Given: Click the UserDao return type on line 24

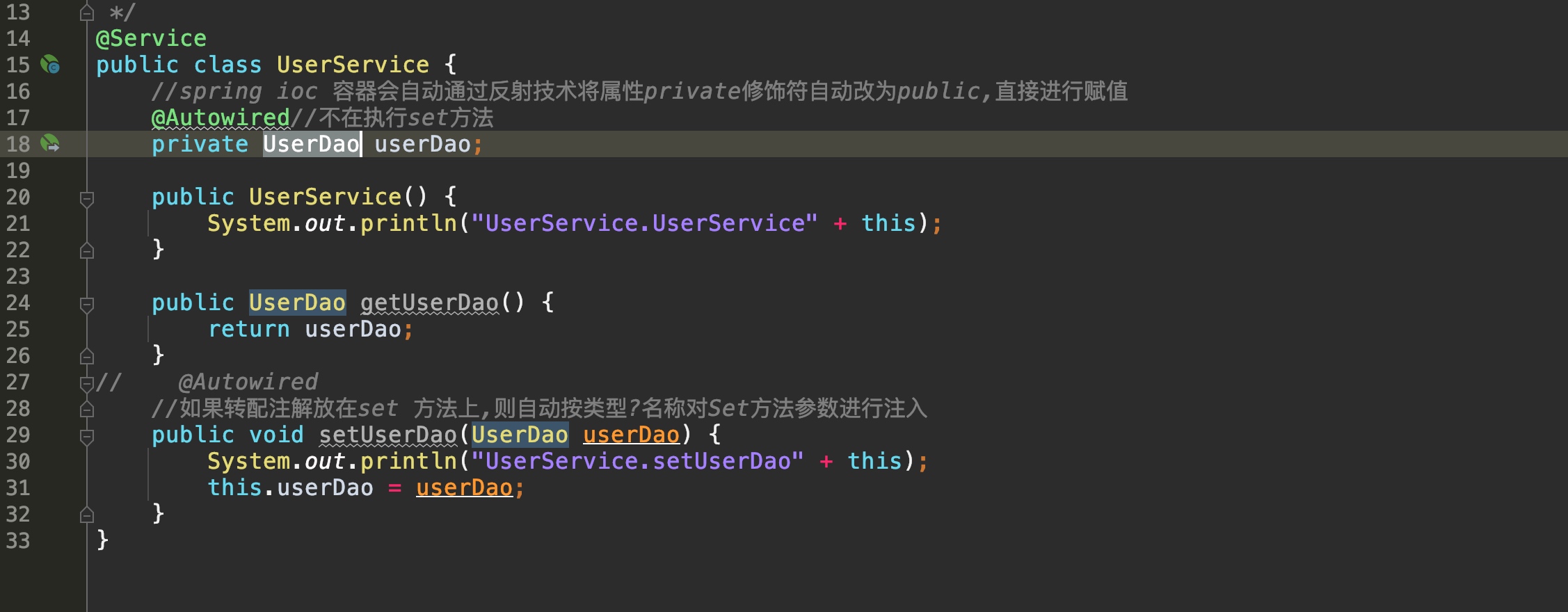Looking at the screenshot, I should point(297,303).
